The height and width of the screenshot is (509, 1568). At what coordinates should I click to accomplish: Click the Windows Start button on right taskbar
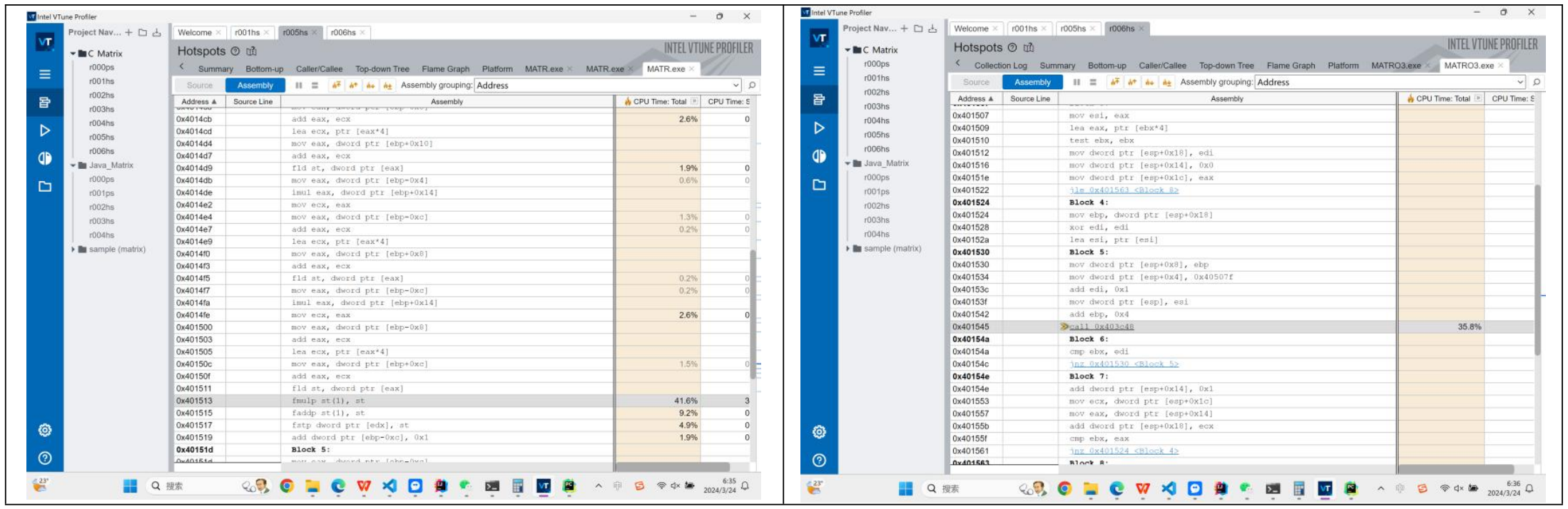pos(905,488)
